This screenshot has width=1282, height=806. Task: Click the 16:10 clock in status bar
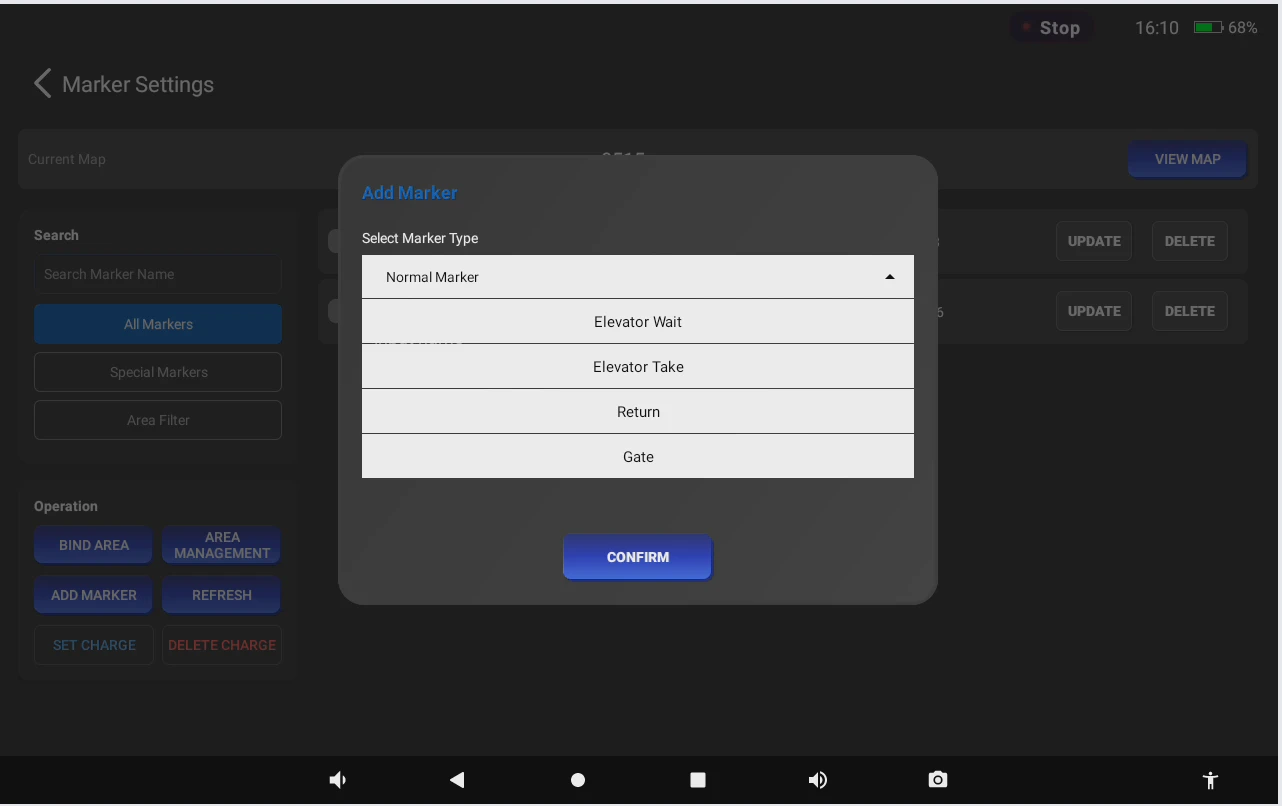click(x=1156, y=28)
